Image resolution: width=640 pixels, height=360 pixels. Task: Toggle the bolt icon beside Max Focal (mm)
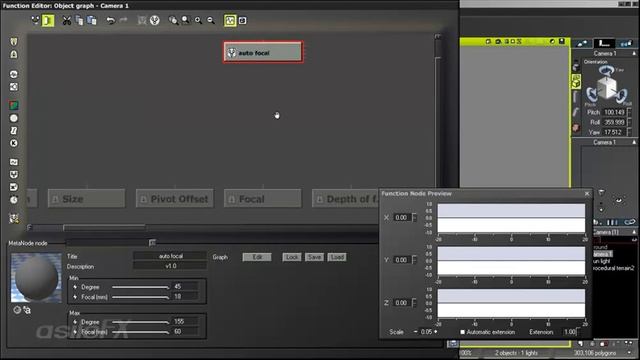pyautogui.click(x=75, y=332)
